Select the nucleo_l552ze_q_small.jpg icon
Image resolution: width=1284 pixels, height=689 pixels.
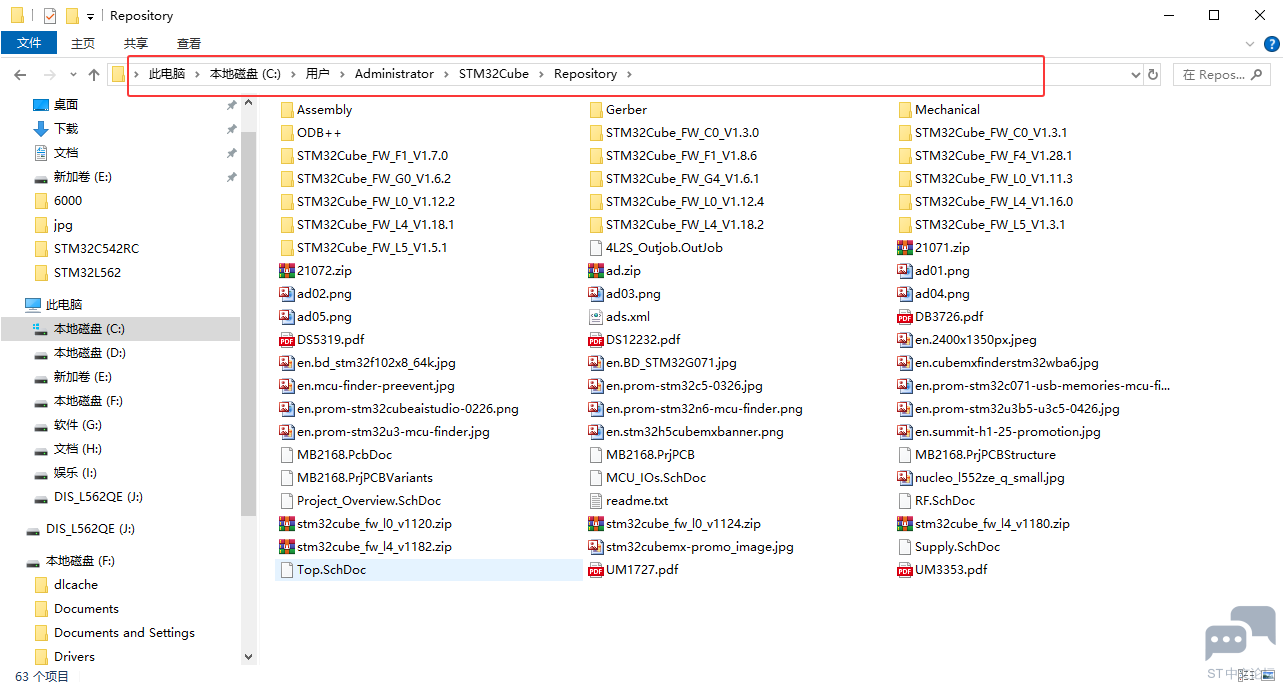[x=905, y=478]
